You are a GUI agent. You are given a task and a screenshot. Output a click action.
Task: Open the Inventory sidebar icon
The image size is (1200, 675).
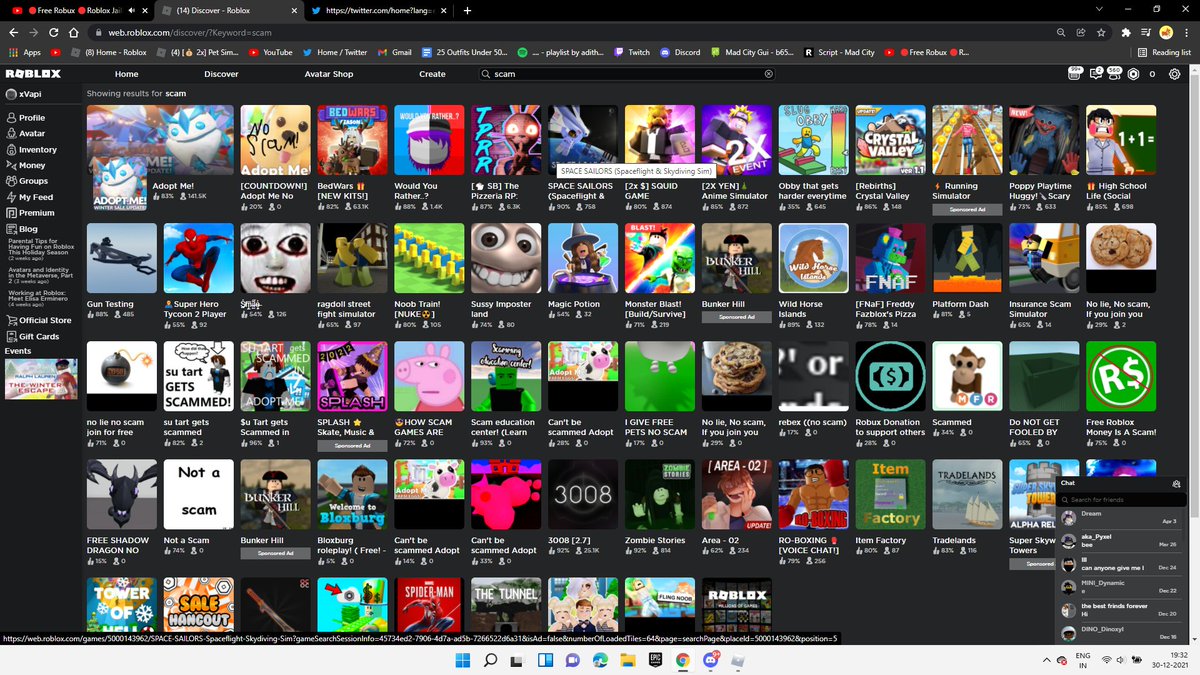tap(11, 149)
